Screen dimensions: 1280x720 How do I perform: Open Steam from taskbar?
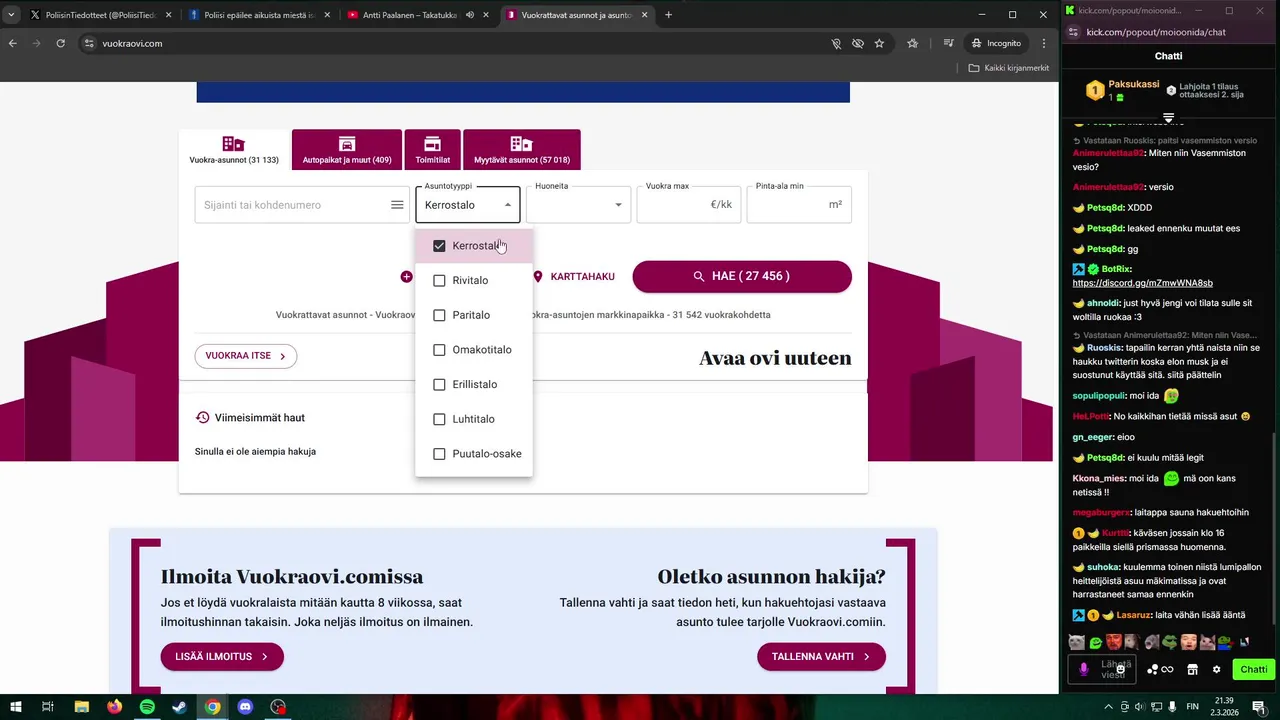pyautogui.click(x=179, y=707)
